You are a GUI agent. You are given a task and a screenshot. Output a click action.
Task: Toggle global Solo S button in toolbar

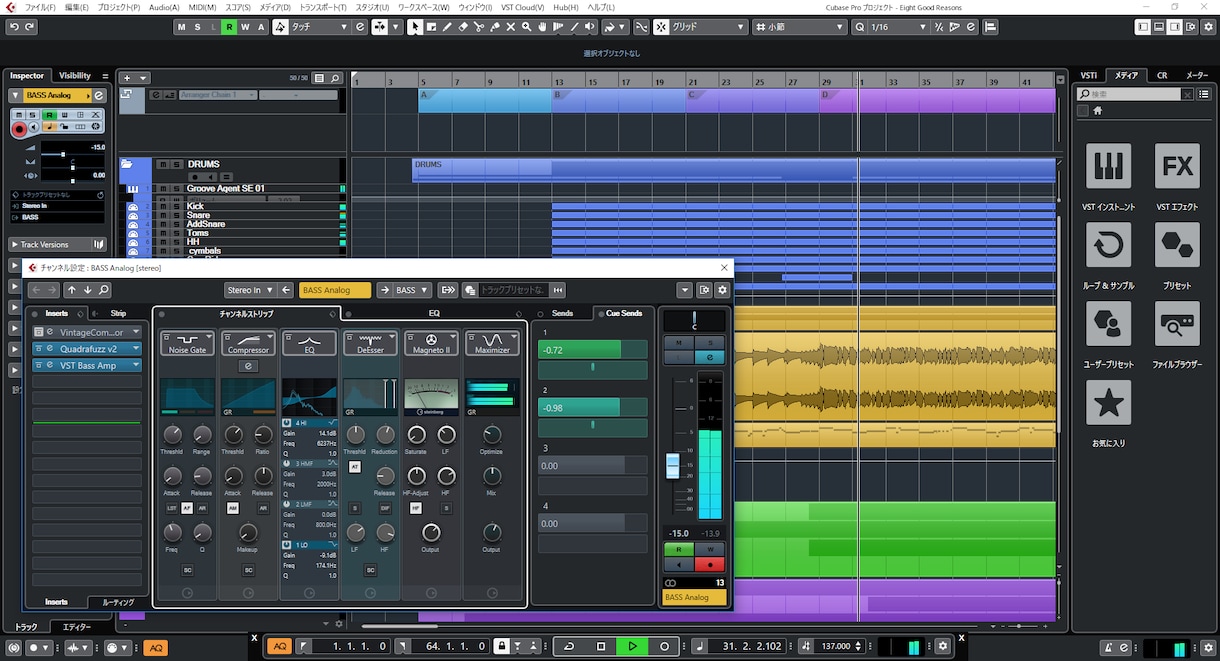197,27
